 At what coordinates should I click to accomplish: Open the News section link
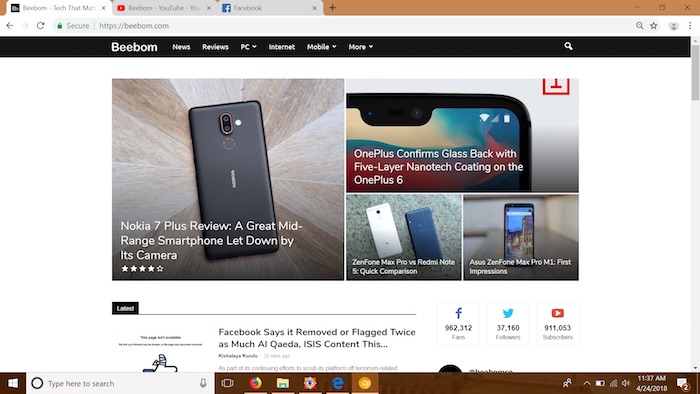pos(181,47)
